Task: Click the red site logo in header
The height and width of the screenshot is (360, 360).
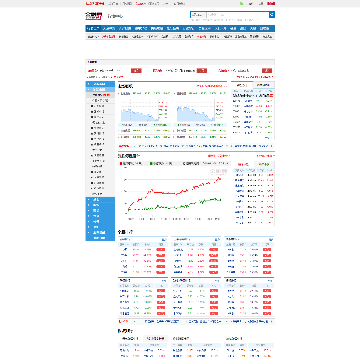Action: 94,16
